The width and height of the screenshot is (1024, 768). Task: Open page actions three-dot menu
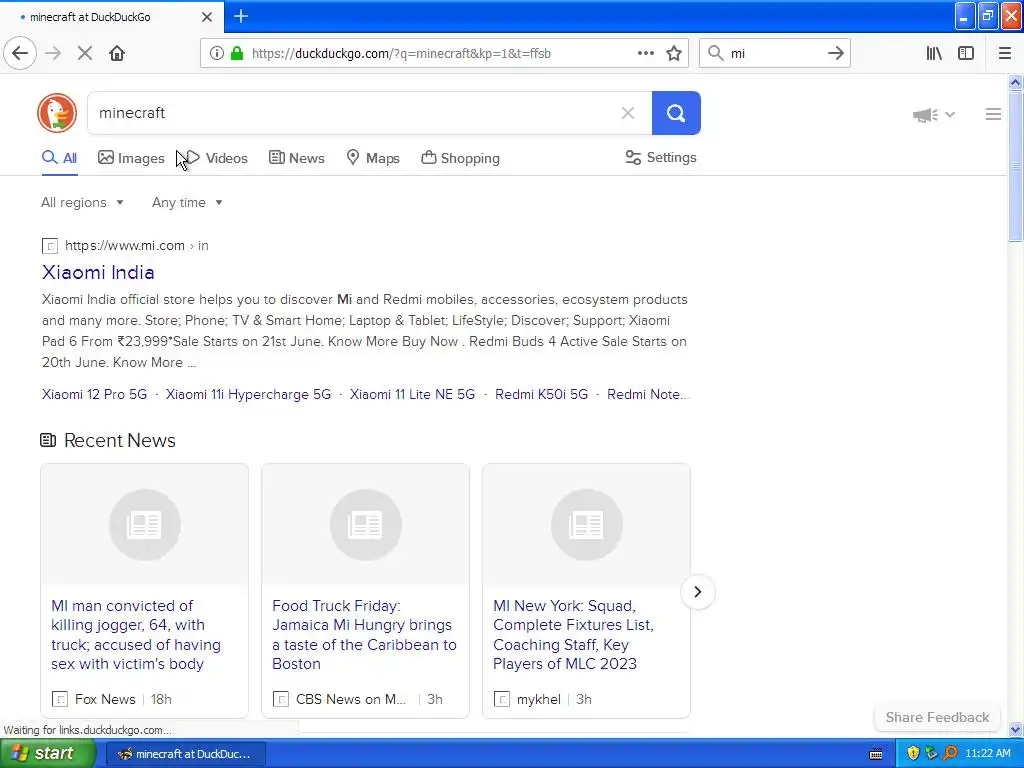(x=645, y=54)
